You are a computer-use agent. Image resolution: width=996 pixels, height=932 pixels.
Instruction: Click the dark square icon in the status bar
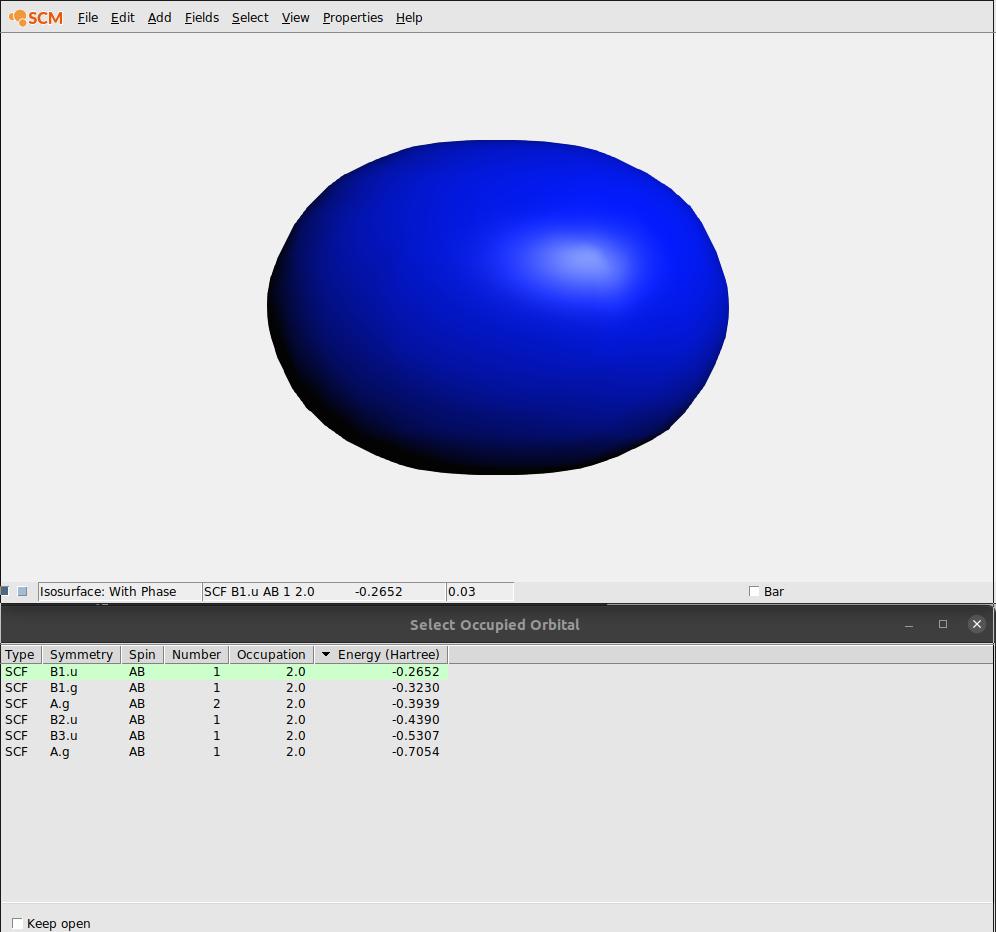tap(5, 591)
